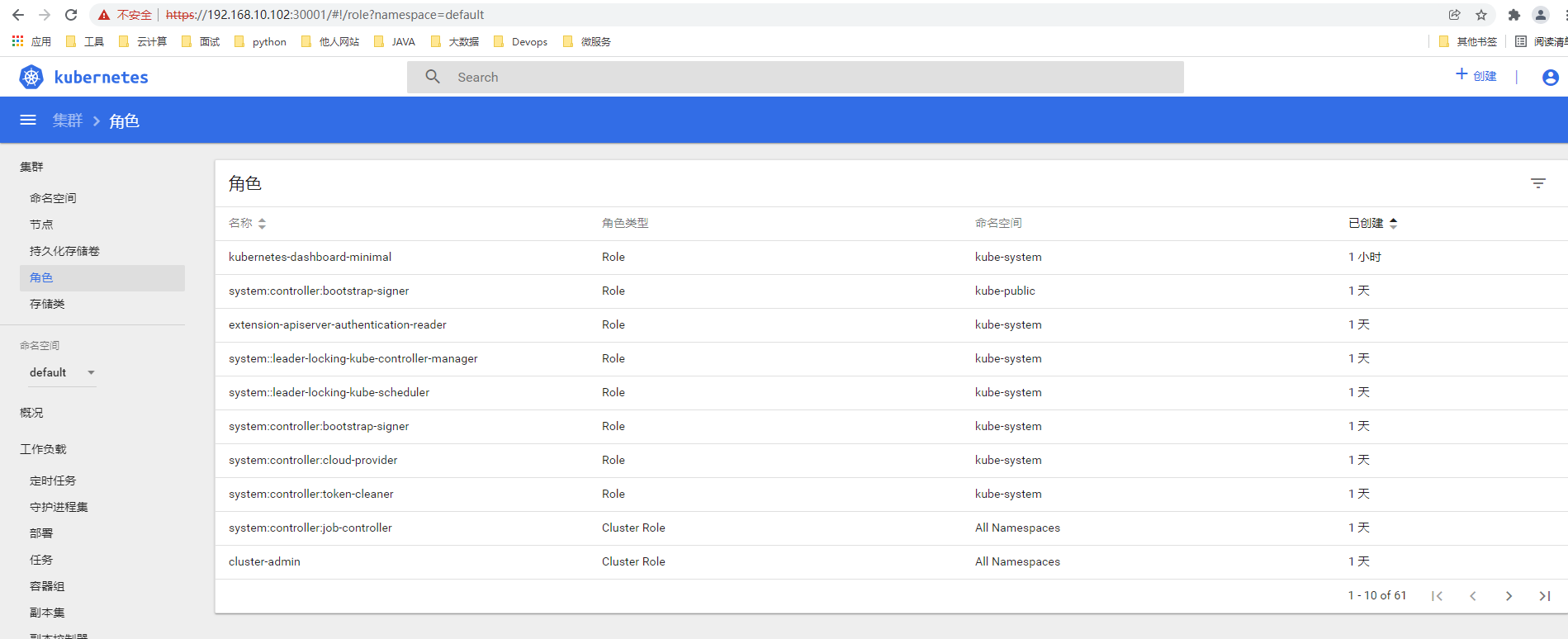
Task: Open the python bookmarks folder
Action: coord(260,41)
